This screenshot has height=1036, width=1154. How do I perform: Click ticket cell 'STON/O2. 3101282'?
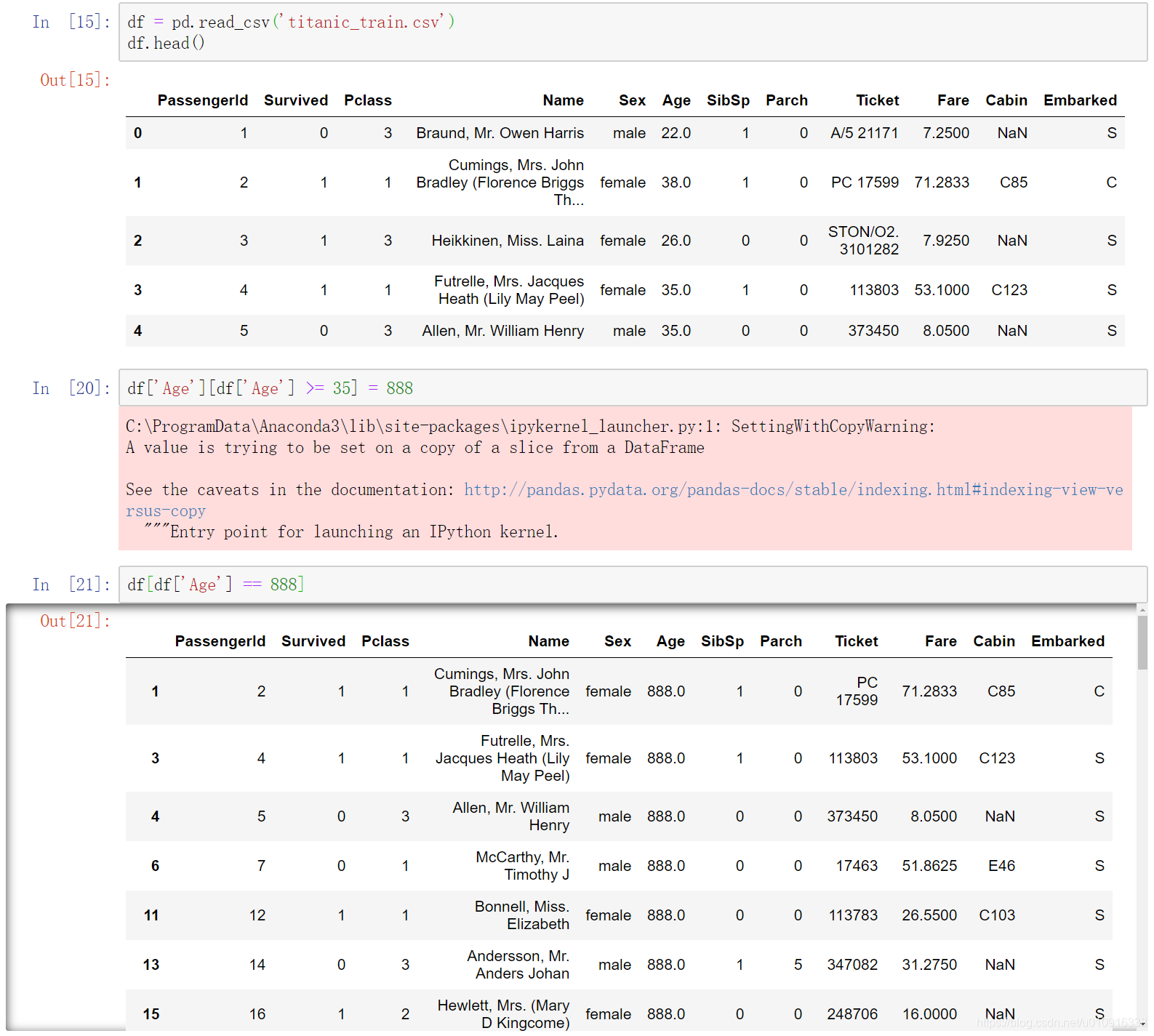pos(864,241)
